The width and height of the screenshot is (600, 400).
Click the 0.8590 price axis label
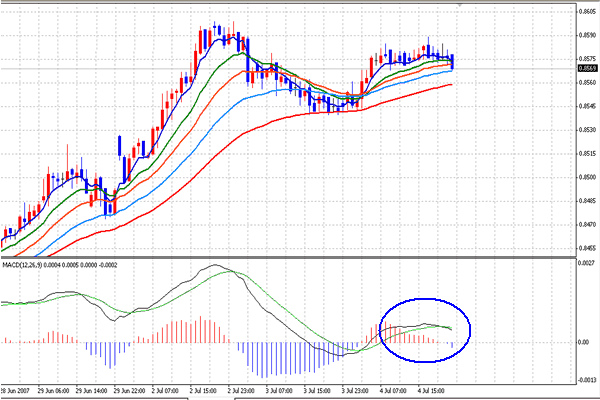click(587, 35)
